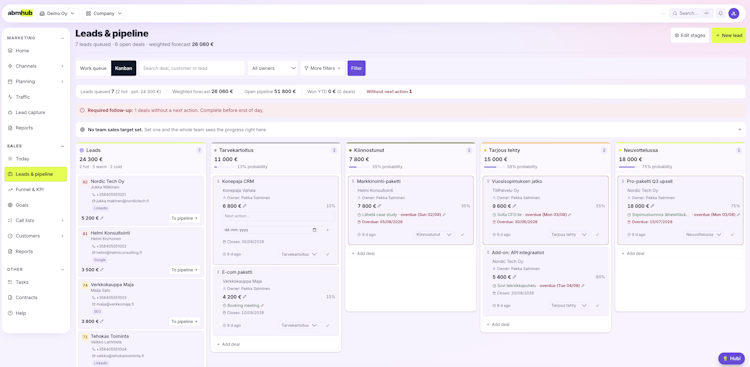Open Contracts in the sidebar
This screenshot has height=367, width=750.
(36, 298)
